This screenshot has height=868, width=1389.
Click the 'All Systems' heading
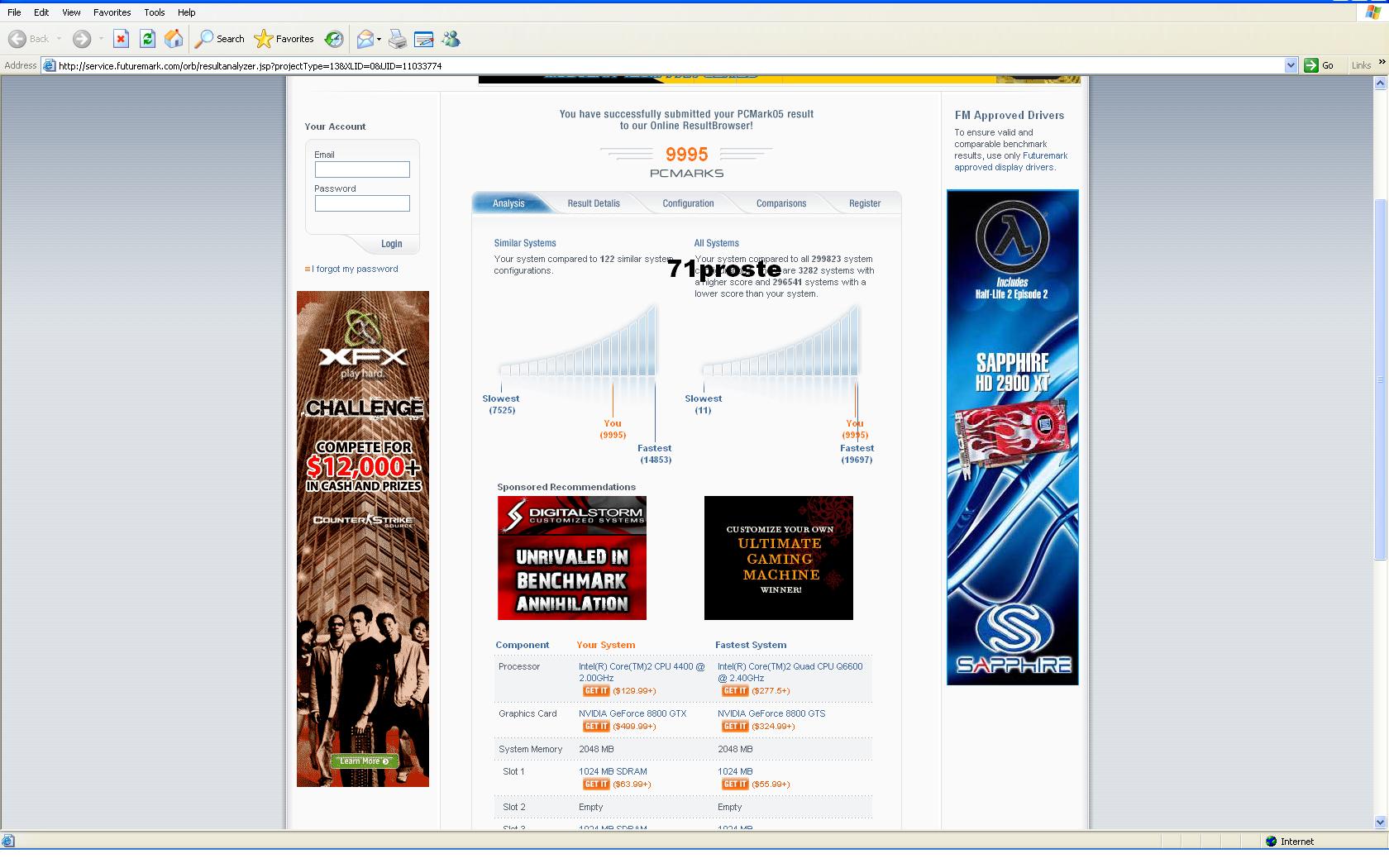tap(717, 243)
